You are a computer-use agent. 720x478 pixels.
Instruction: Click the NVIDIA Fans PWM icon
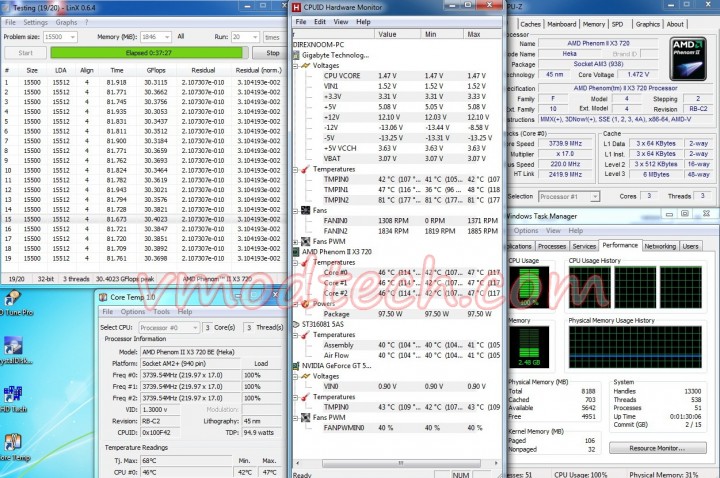[305, 417]
